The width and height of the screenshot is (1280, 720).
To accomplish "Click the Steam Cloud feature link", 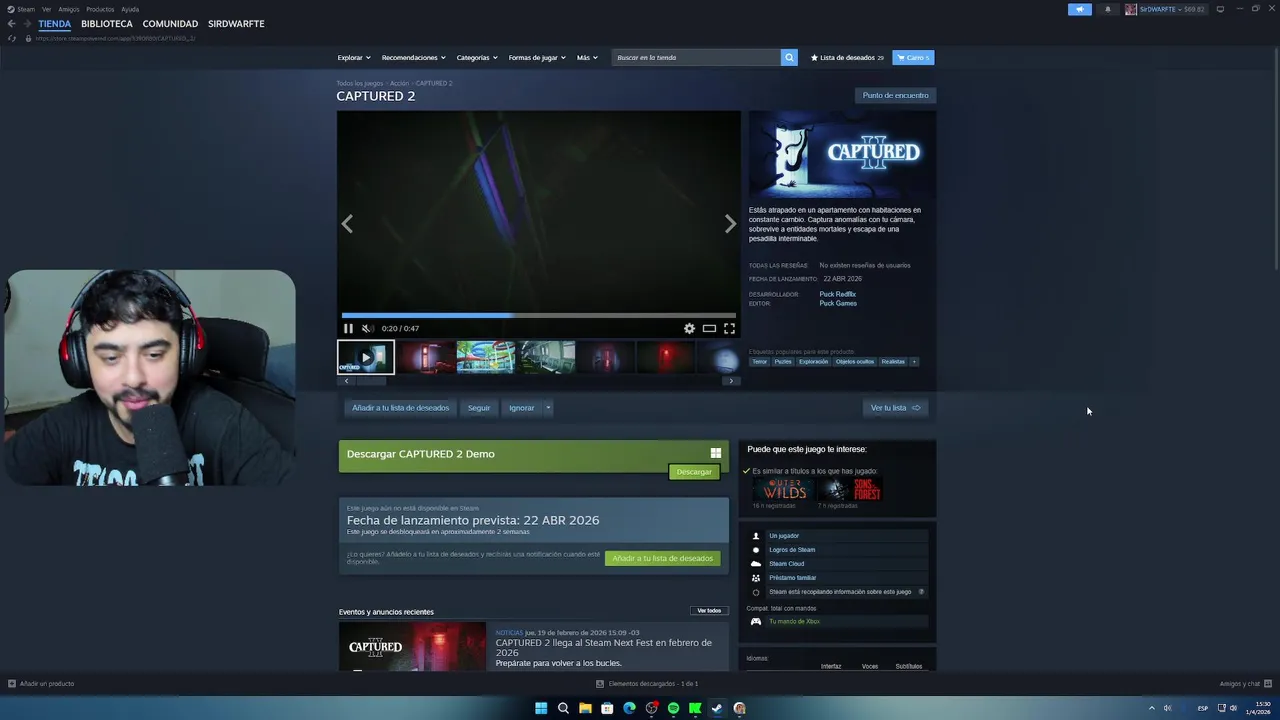I will [x=786, y=564].
